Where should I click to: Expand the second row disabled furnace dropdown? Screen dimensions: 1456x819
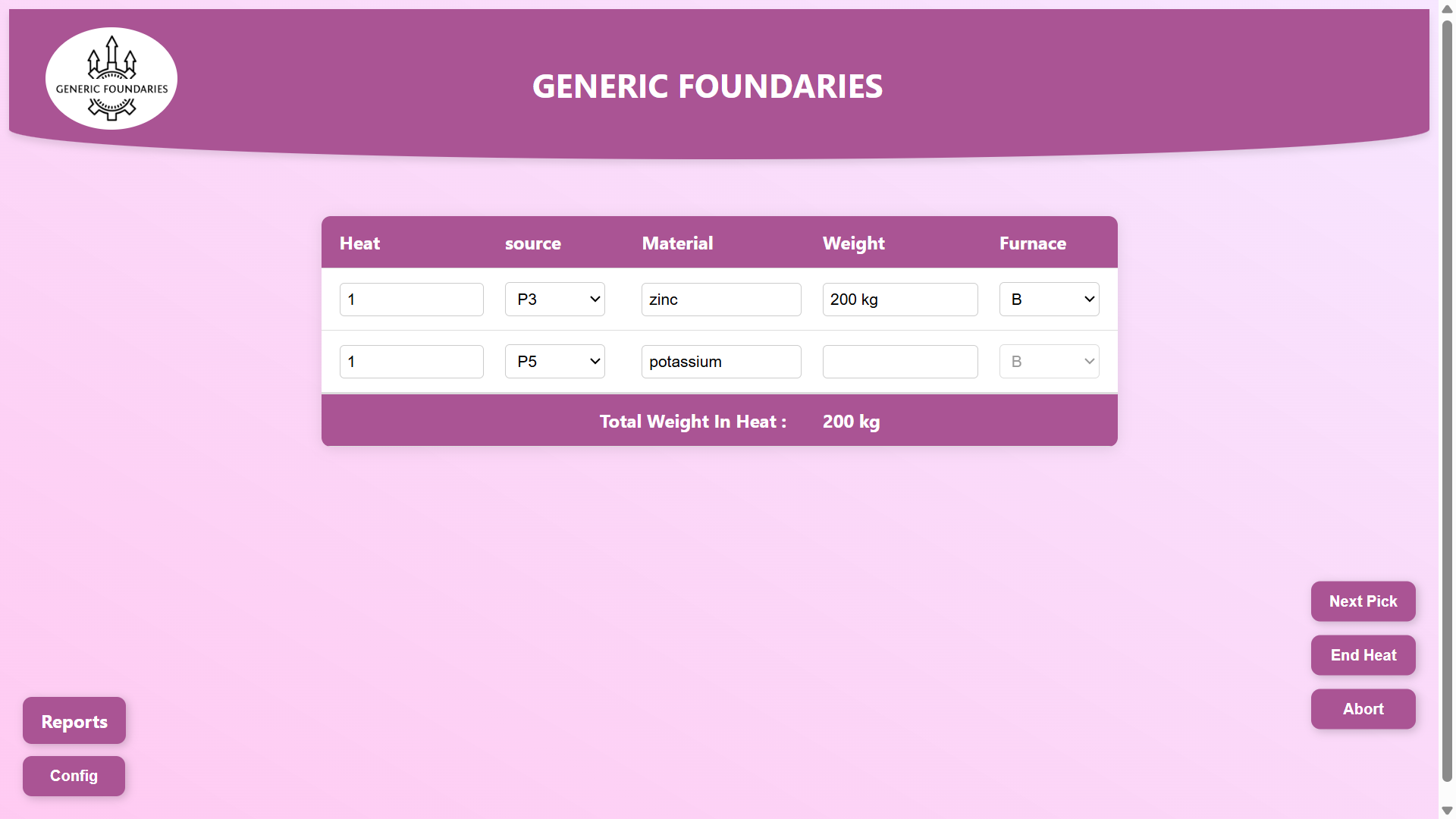coord(1049,362)
